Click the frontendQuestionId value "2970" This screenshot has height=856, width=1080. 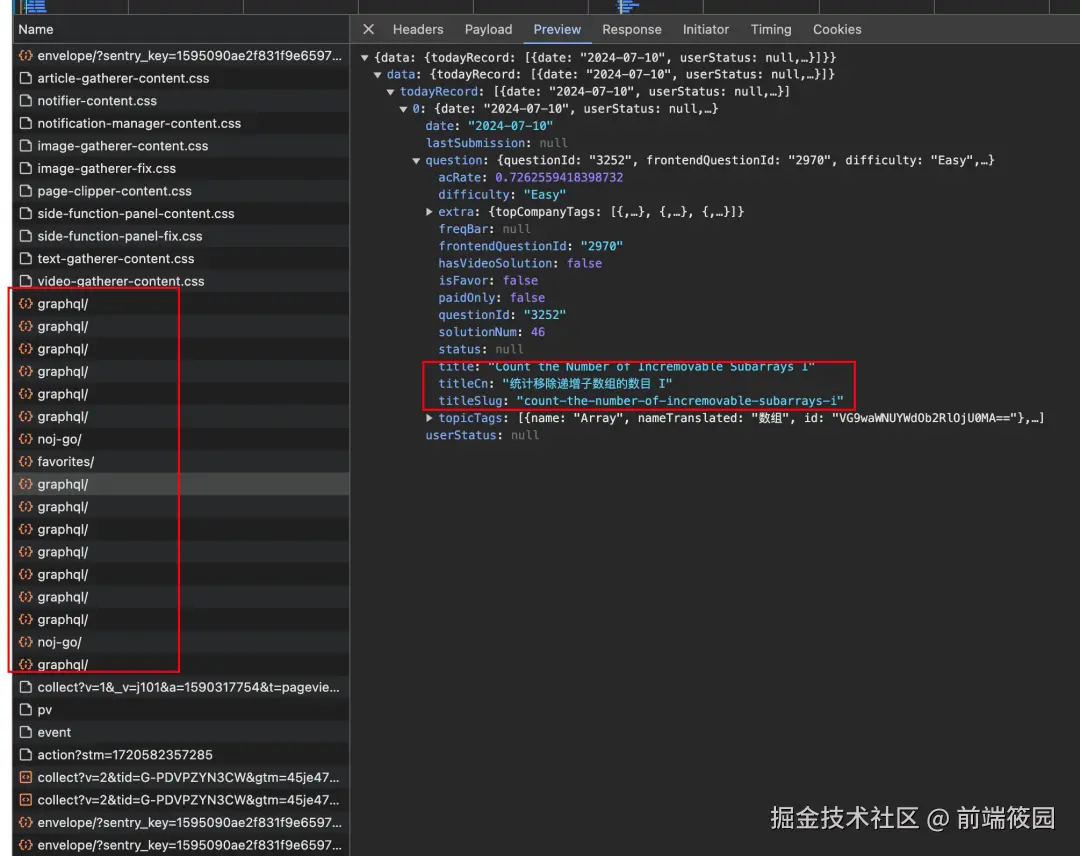pyautogui.click(x=601, y=247)
